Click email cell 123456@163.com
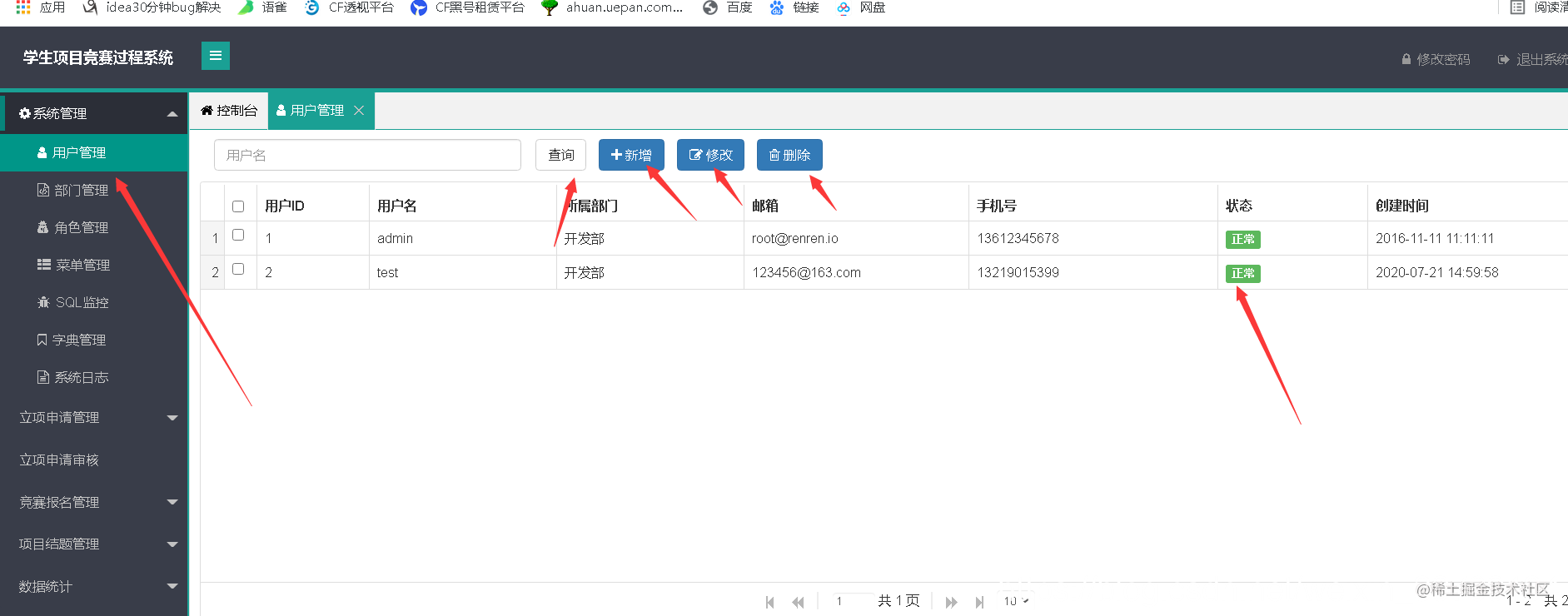This screenshot has height=616, width=1568. pyautogui.click(x=807, y=273)
